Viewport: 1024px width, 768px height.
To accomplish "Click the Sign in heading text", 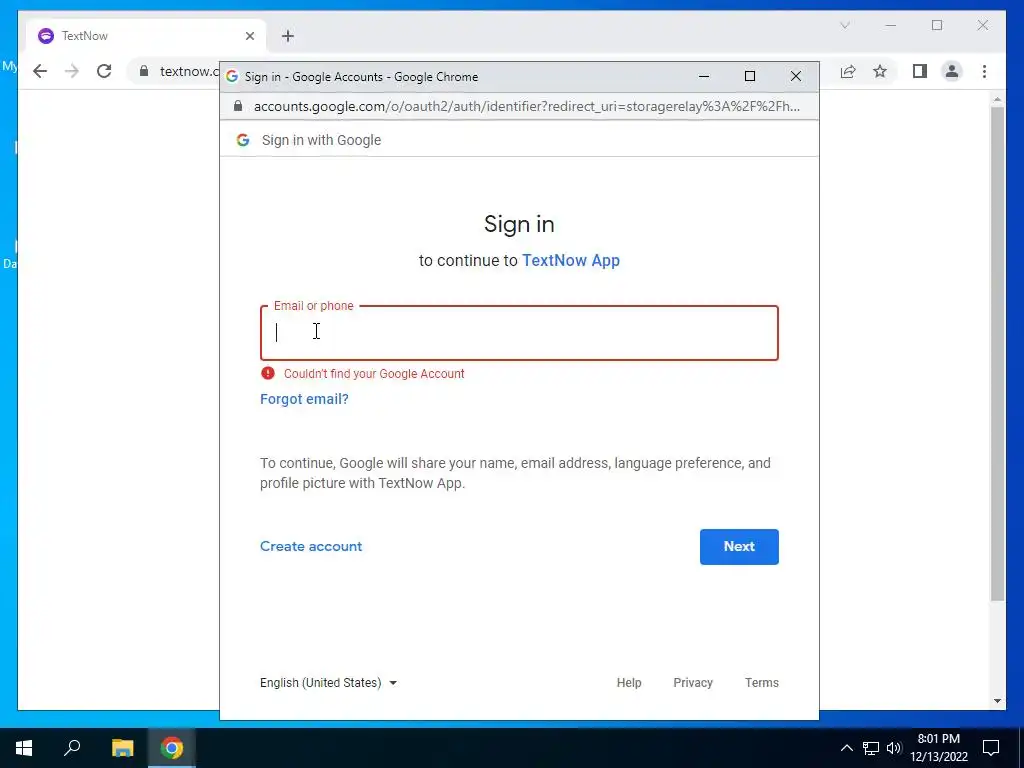I will click(519, 224).
